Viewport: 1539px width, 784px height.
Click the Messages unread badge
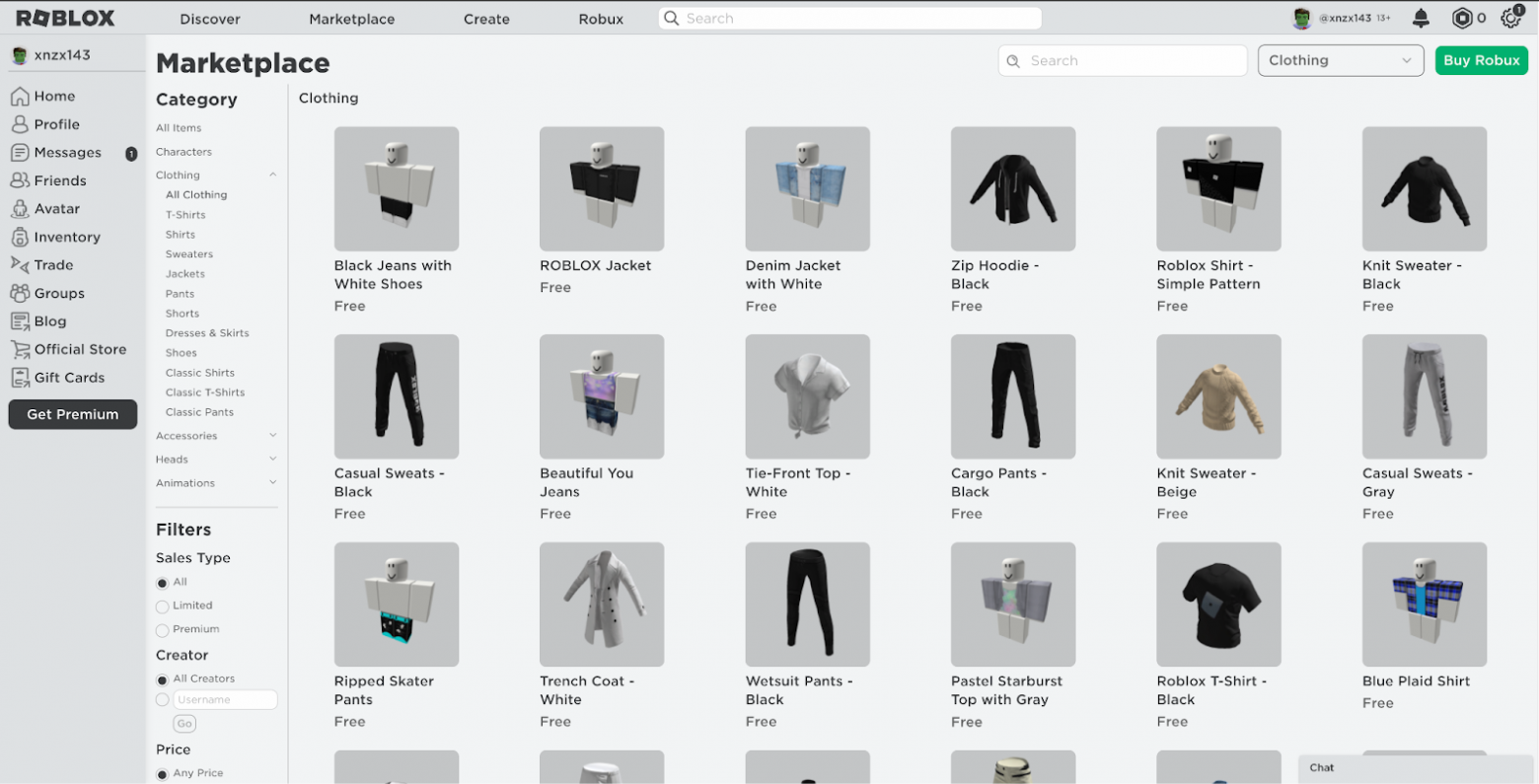pyautogui.click(x=131, y=153)
